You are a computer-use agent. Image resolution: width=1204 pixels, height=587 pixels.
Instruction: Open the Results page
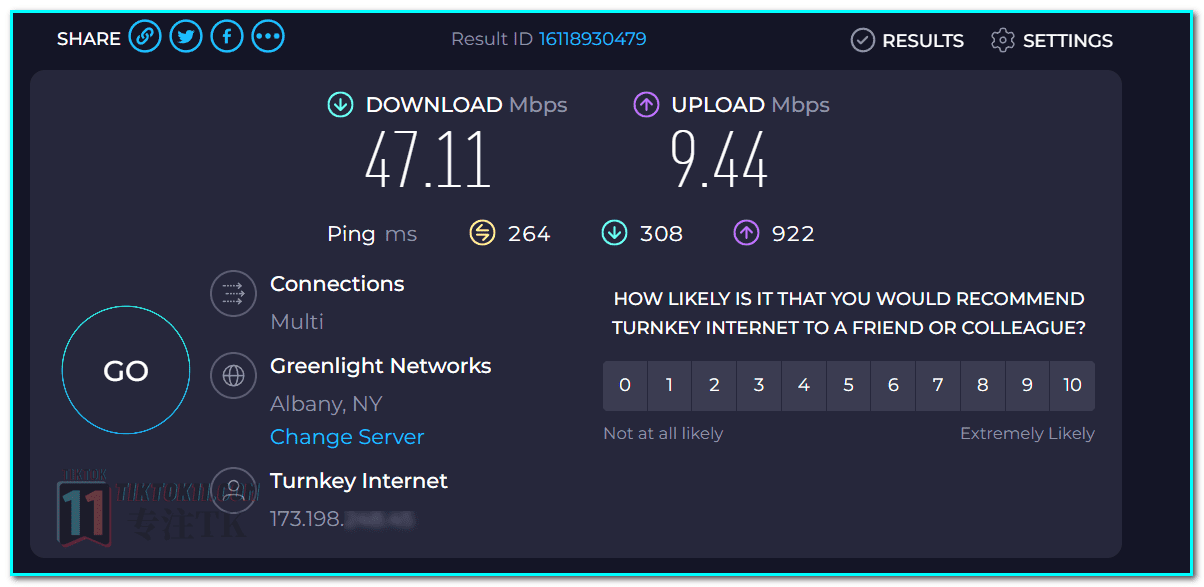point(907,40)
